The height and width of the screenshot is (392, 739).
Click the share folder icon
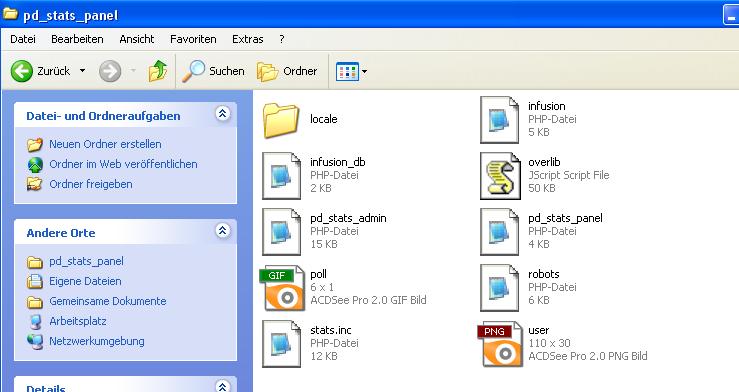pos(35,184)
